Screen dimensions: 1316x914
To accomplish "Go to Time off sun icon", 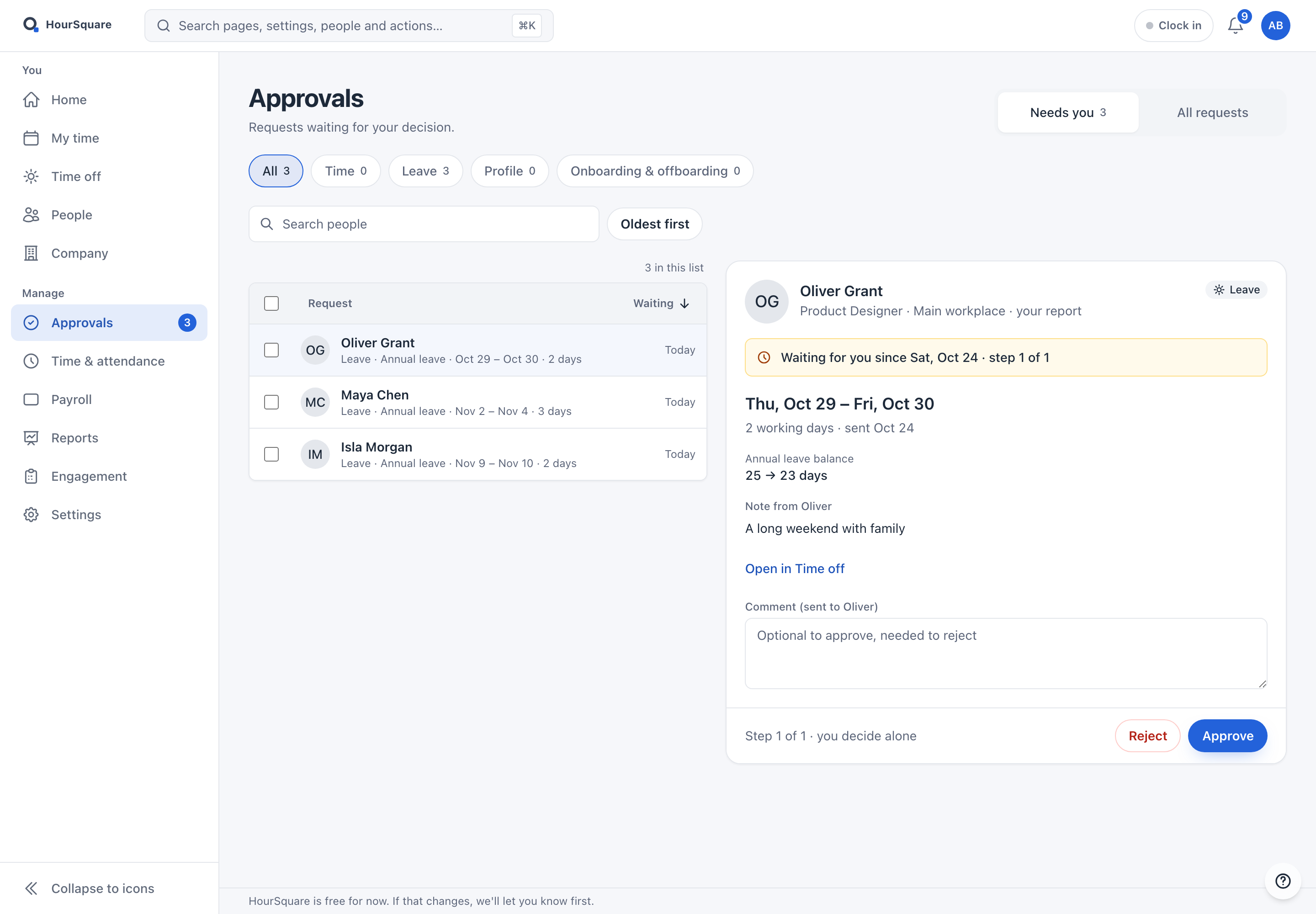I will (31, 176).
